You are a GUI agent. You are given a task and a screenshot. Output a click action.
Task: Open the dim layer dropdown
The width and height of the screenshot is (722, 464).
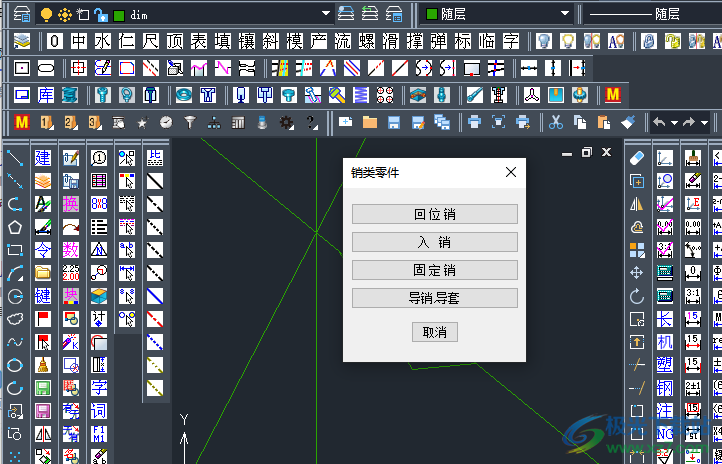pos(326,14)
